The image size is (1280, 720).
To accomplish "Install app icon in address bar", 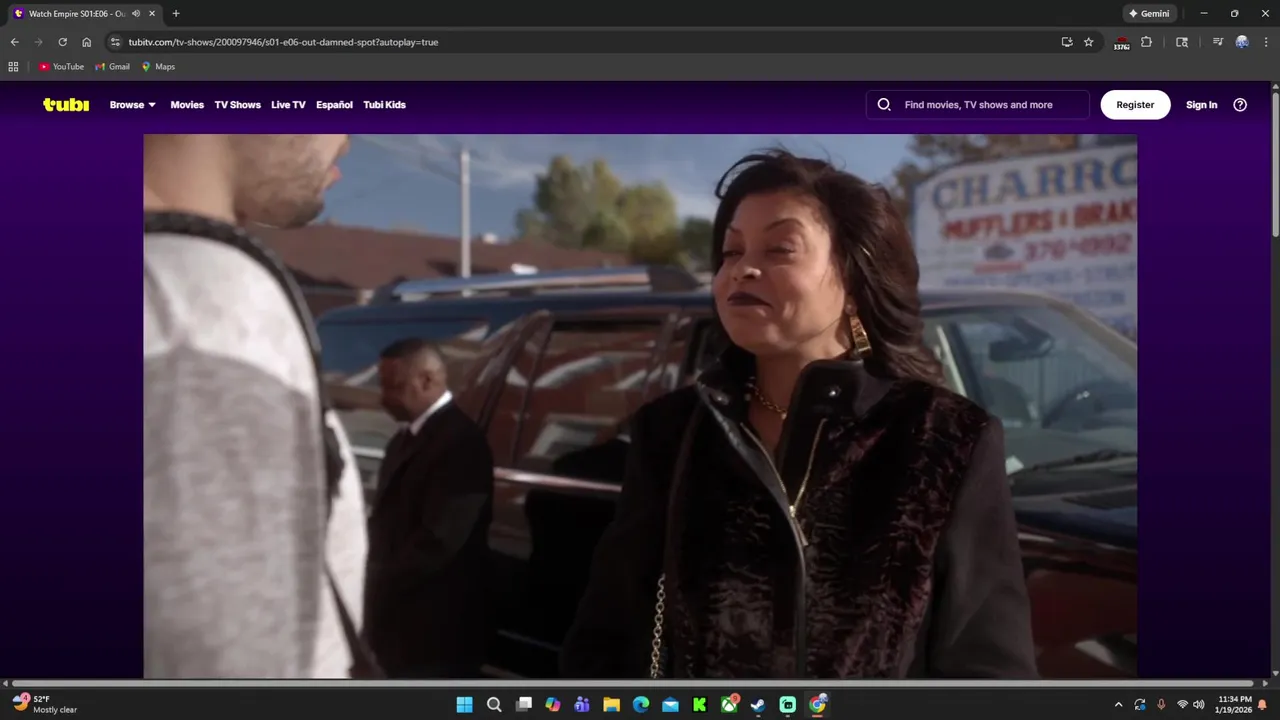I will 1067,42.
